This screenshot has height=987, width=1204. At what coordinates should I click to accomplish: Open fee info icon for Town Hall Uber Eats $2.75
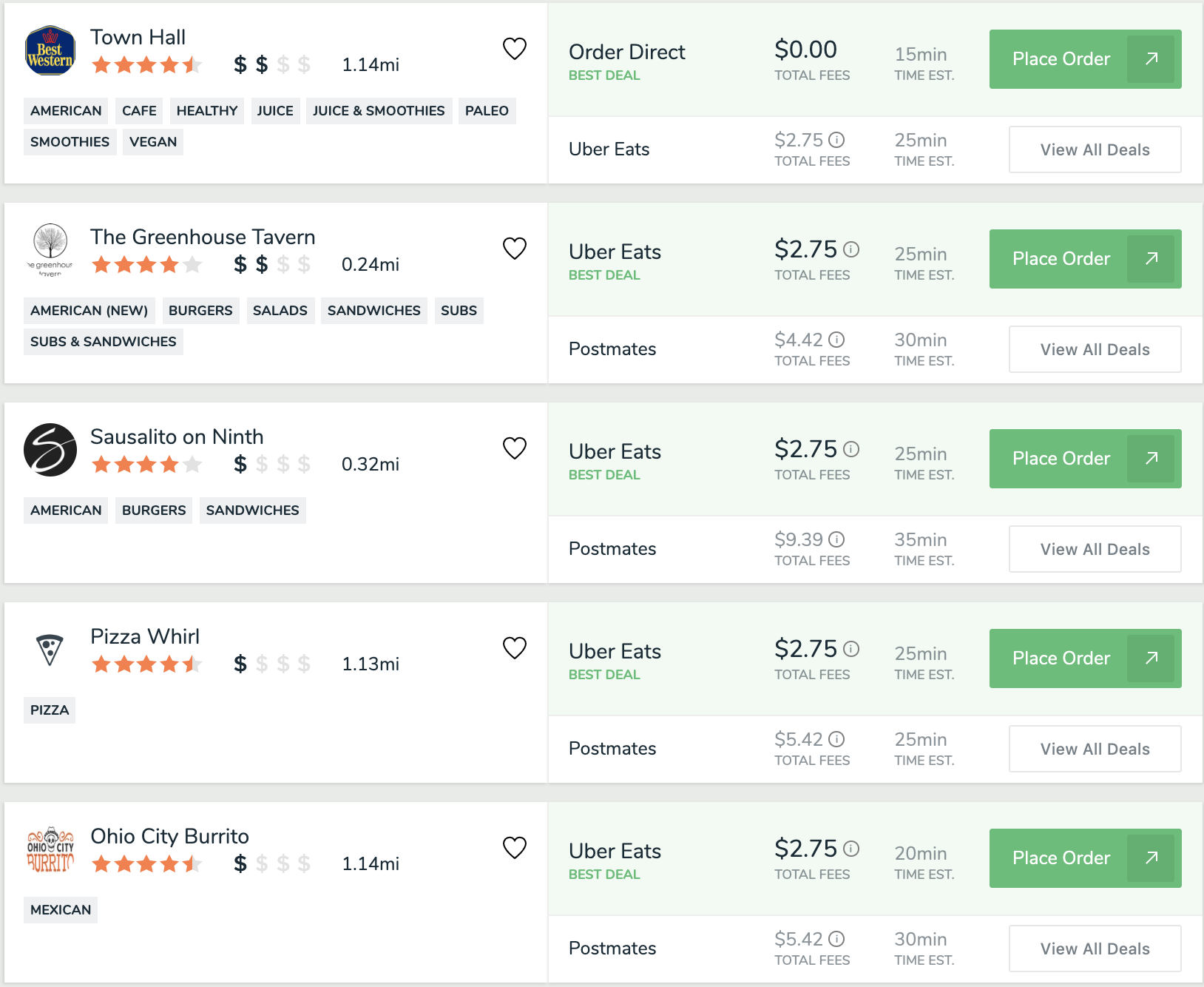[x=836, y=140]
